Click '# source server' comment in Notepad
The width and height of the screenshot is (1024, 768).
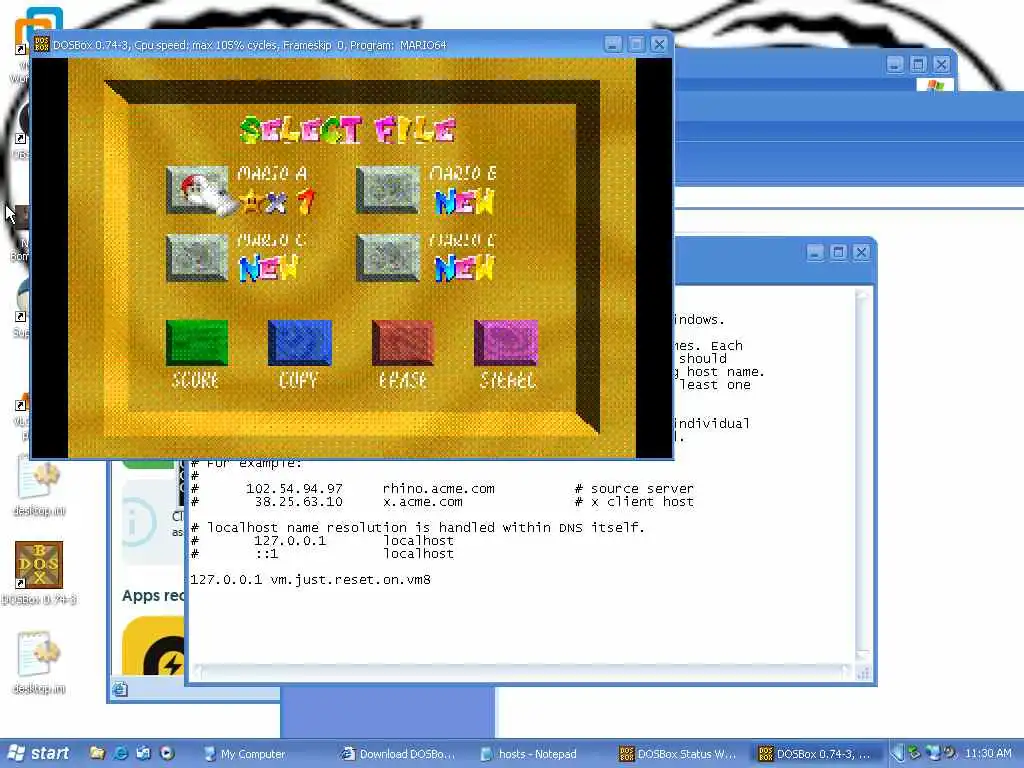coord(634,488)
